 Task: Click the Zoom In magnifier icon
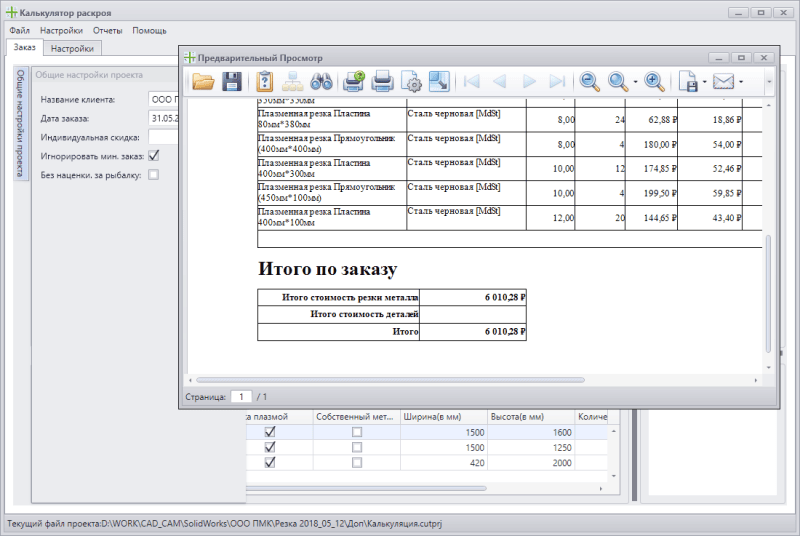(654, 82)
